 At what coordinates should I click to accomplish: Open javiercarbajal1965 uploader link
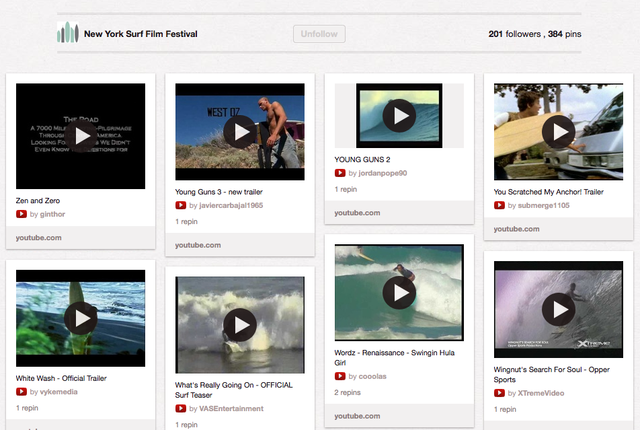pyautogui.click(x=231, y=205)
